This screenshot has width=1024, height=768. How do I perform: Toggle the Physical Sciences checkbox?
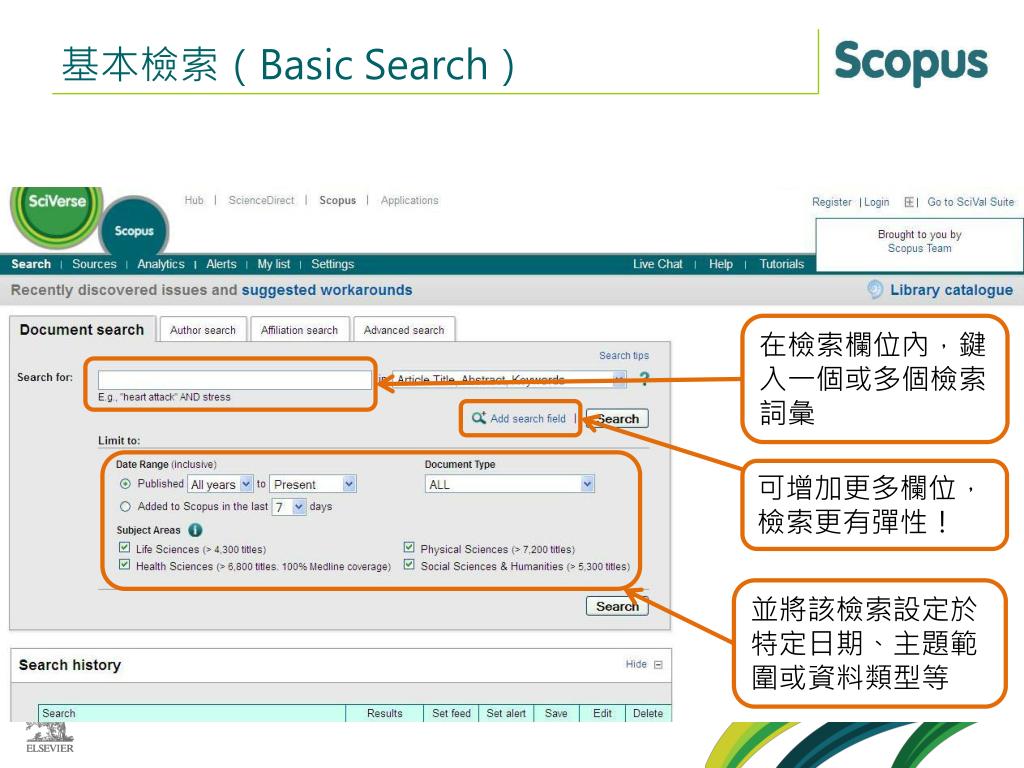click(x=409, y=547)
